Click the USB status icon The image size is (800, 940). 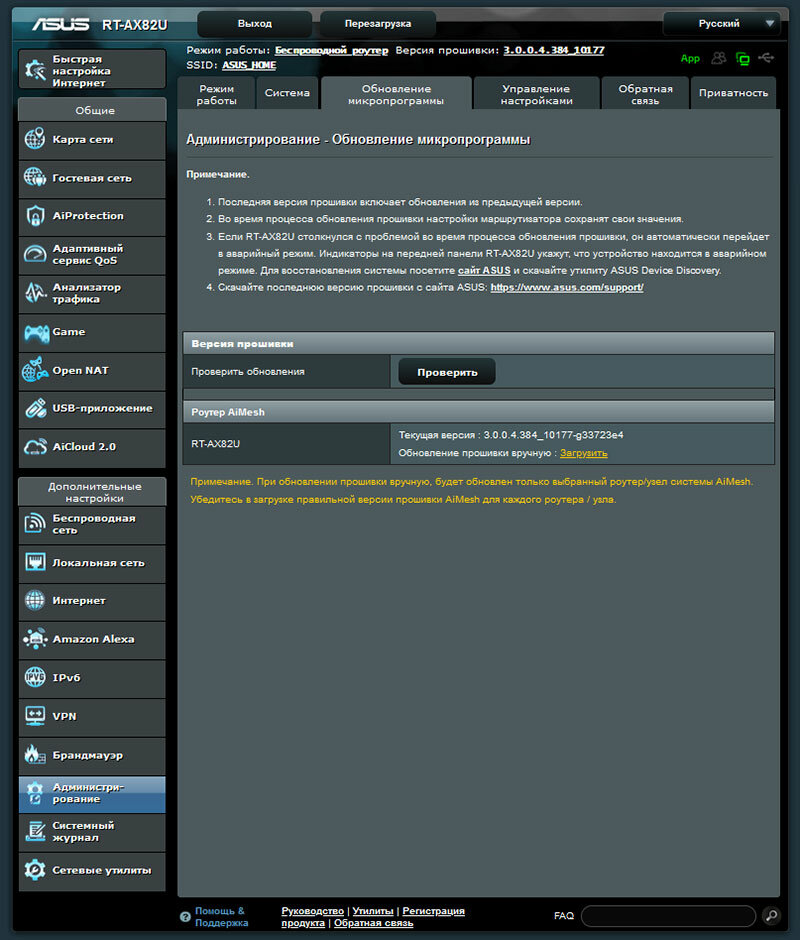pos(766,58)
